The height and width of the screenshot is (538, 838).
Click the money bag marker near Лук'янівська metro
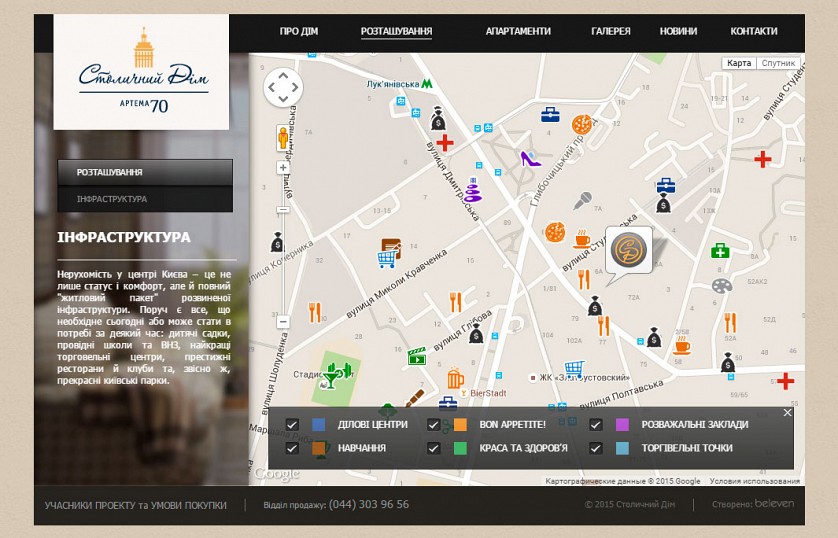tap(438, 119)
